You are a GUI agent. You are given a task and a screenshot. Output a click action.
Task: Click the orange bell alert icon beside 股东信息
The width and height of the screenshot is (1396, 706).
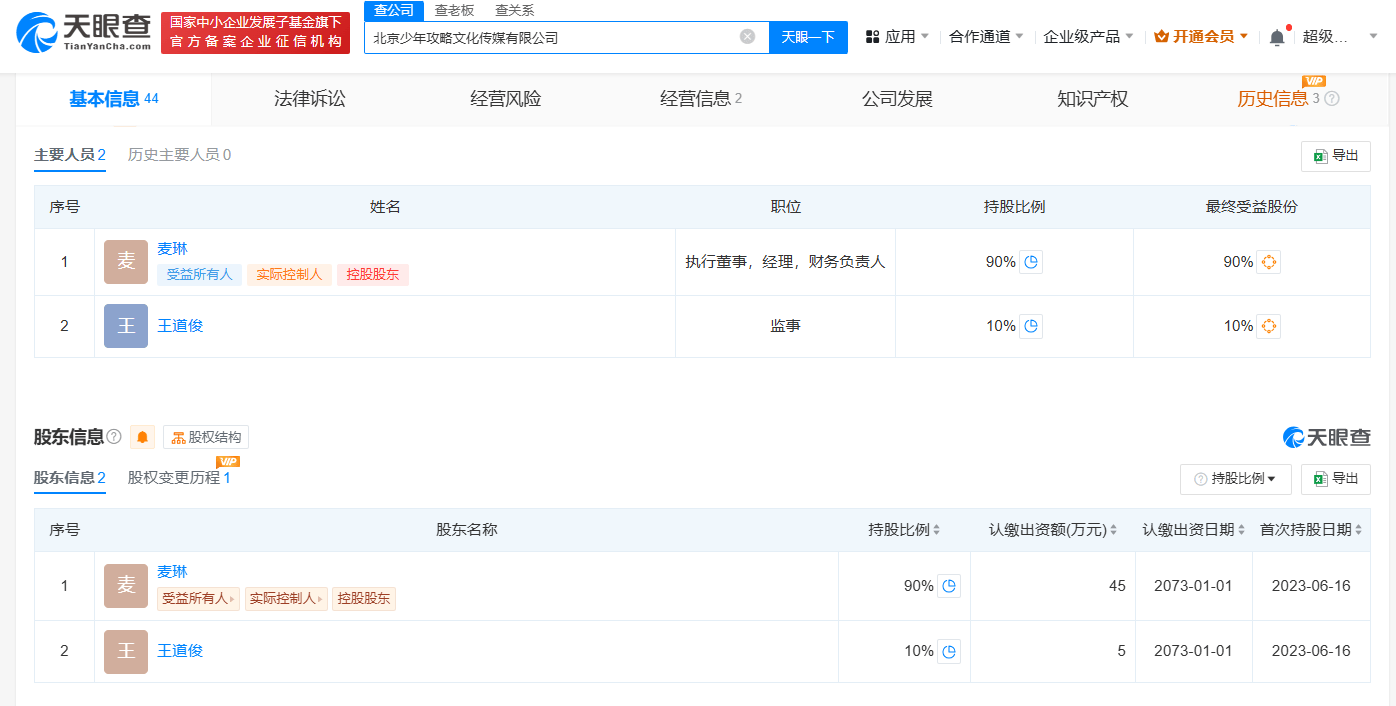pos(143,437)
